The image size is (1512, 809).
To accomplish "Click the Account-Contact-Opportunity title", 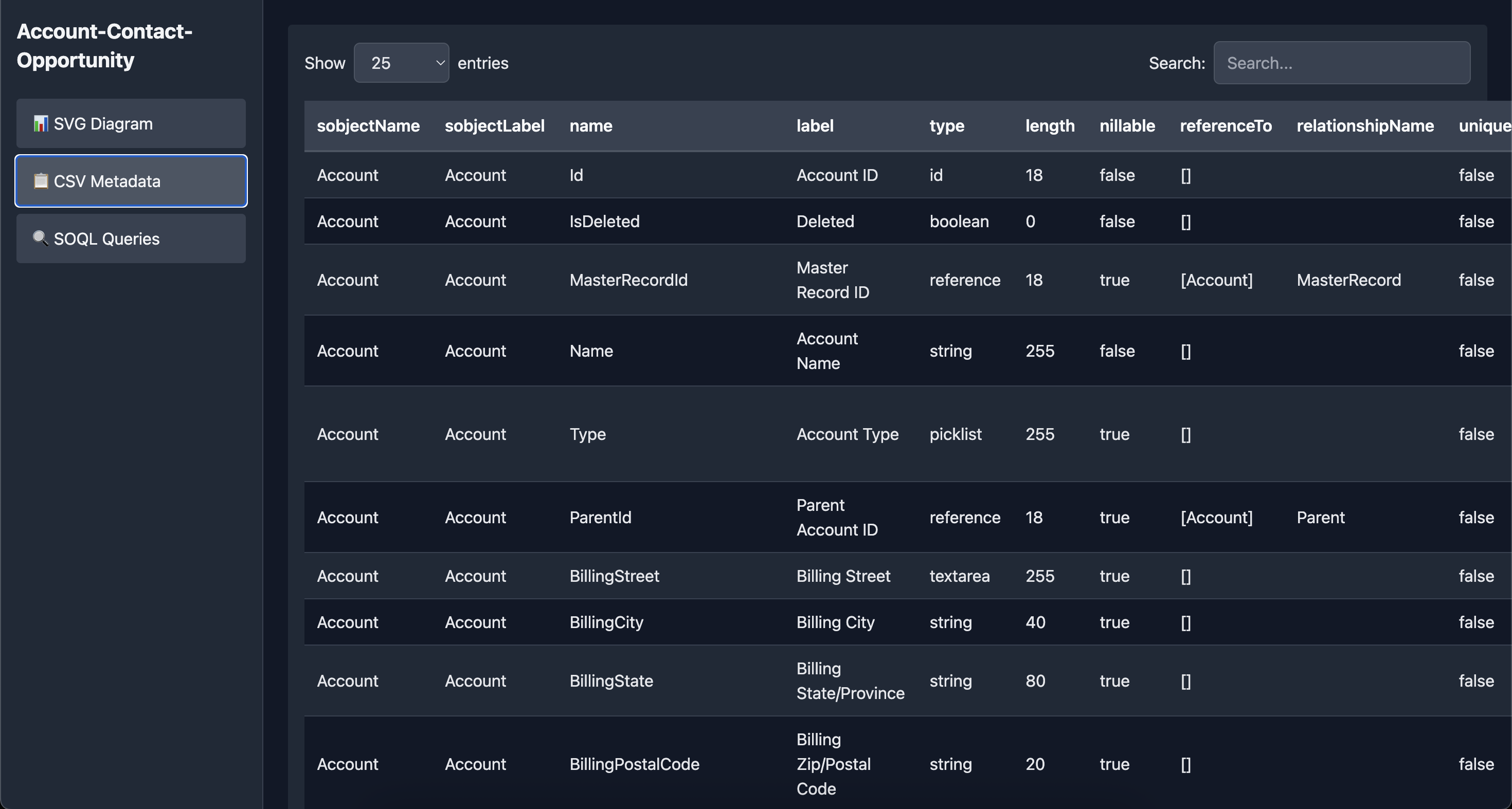I will tap(104, 46).
